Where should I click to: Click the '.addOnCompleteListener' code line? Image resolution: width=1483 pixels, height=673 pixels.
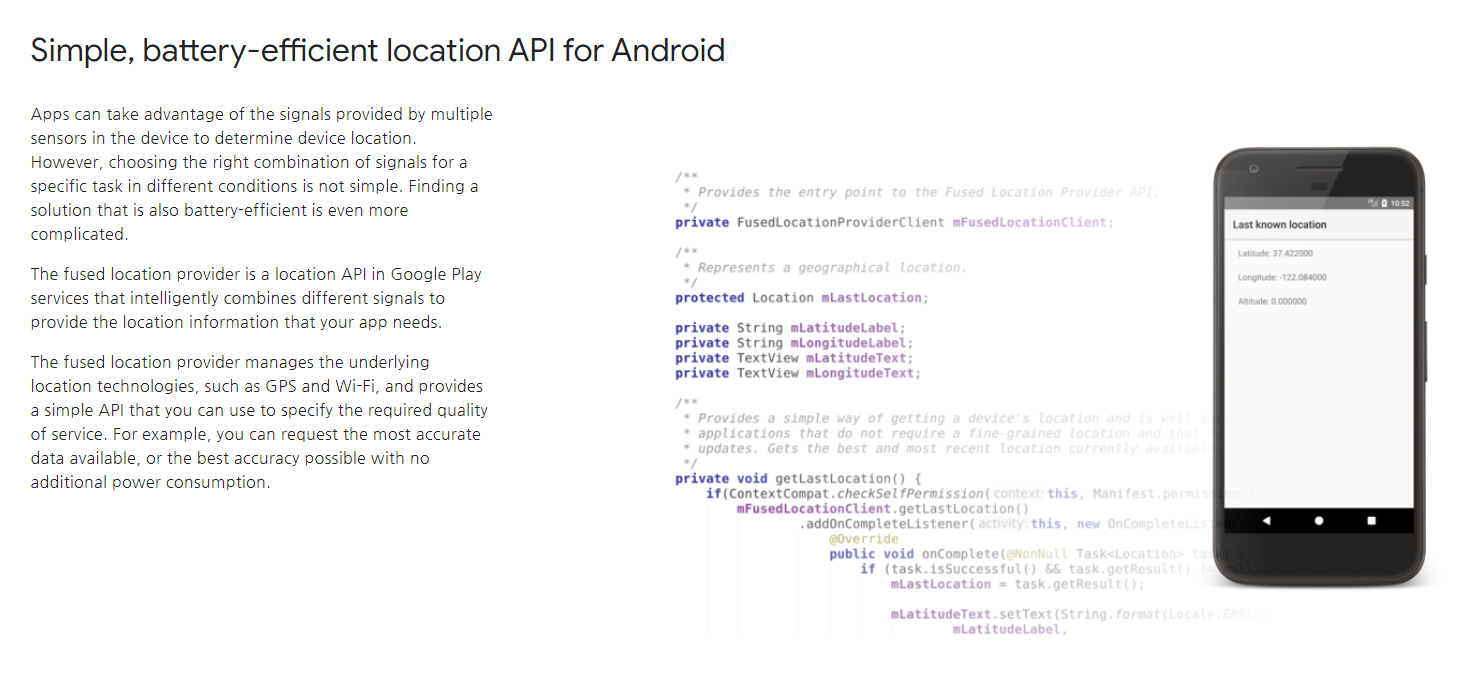click(1026, 524)
